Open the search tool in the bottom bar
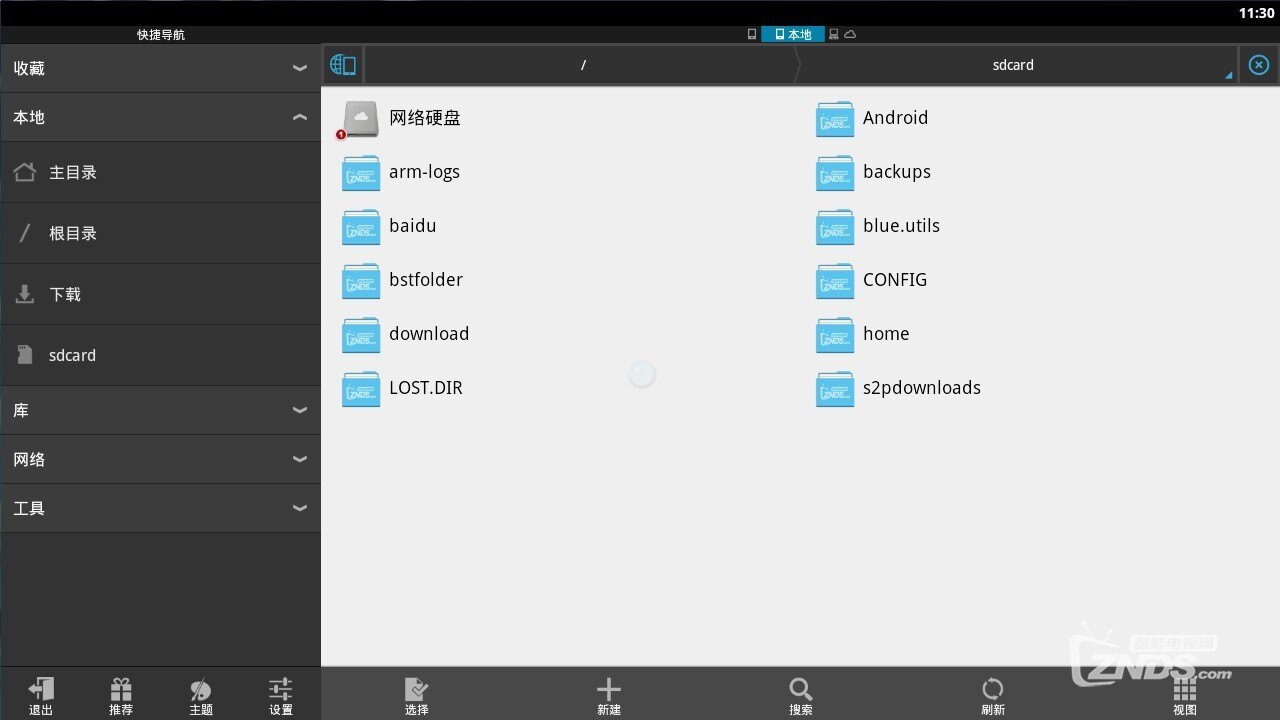1280x720 pixels. [x=800, y=695]
